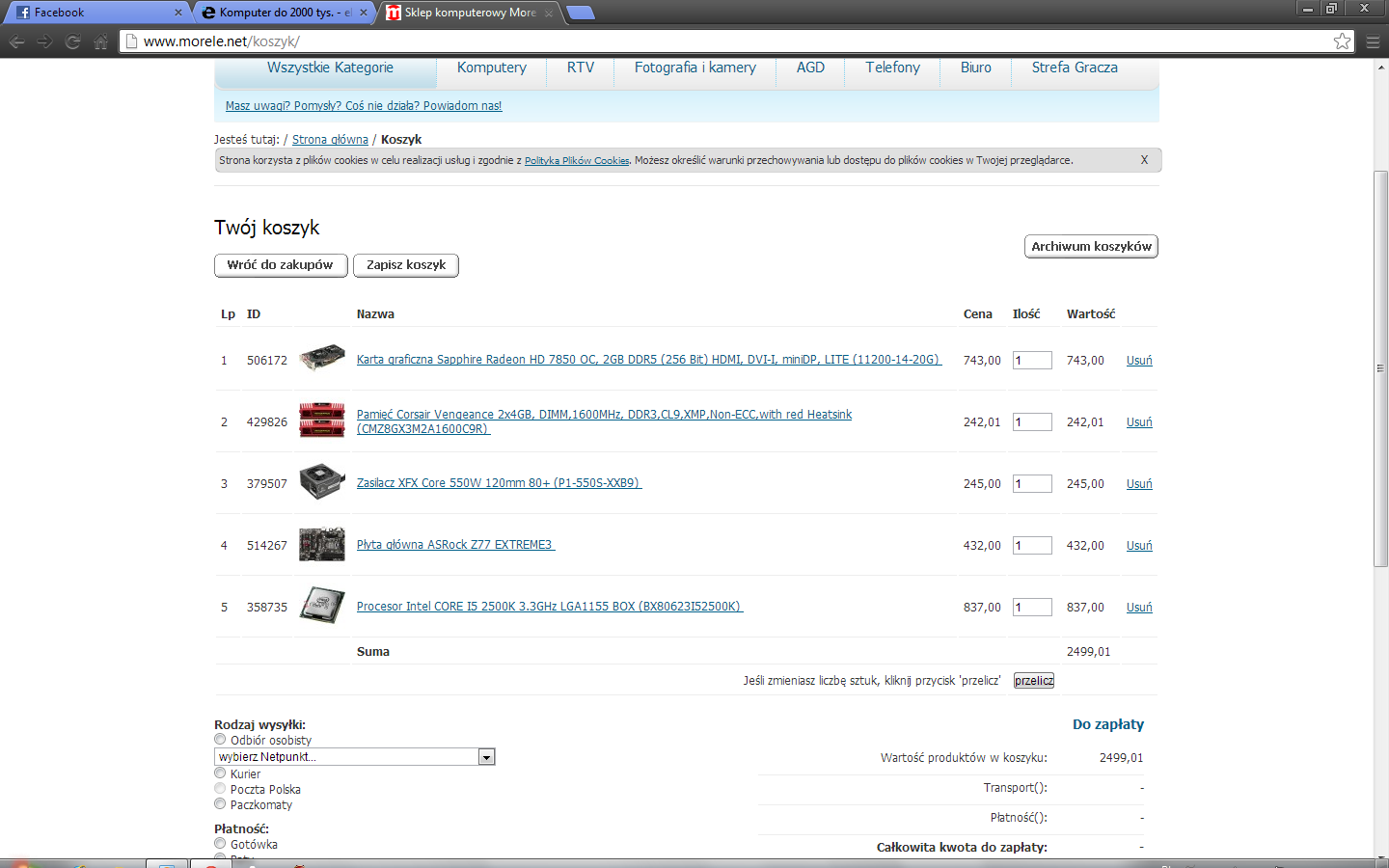Open the Komputery category
Viewport: 1389px width, 868px height.
coord(492,68)
